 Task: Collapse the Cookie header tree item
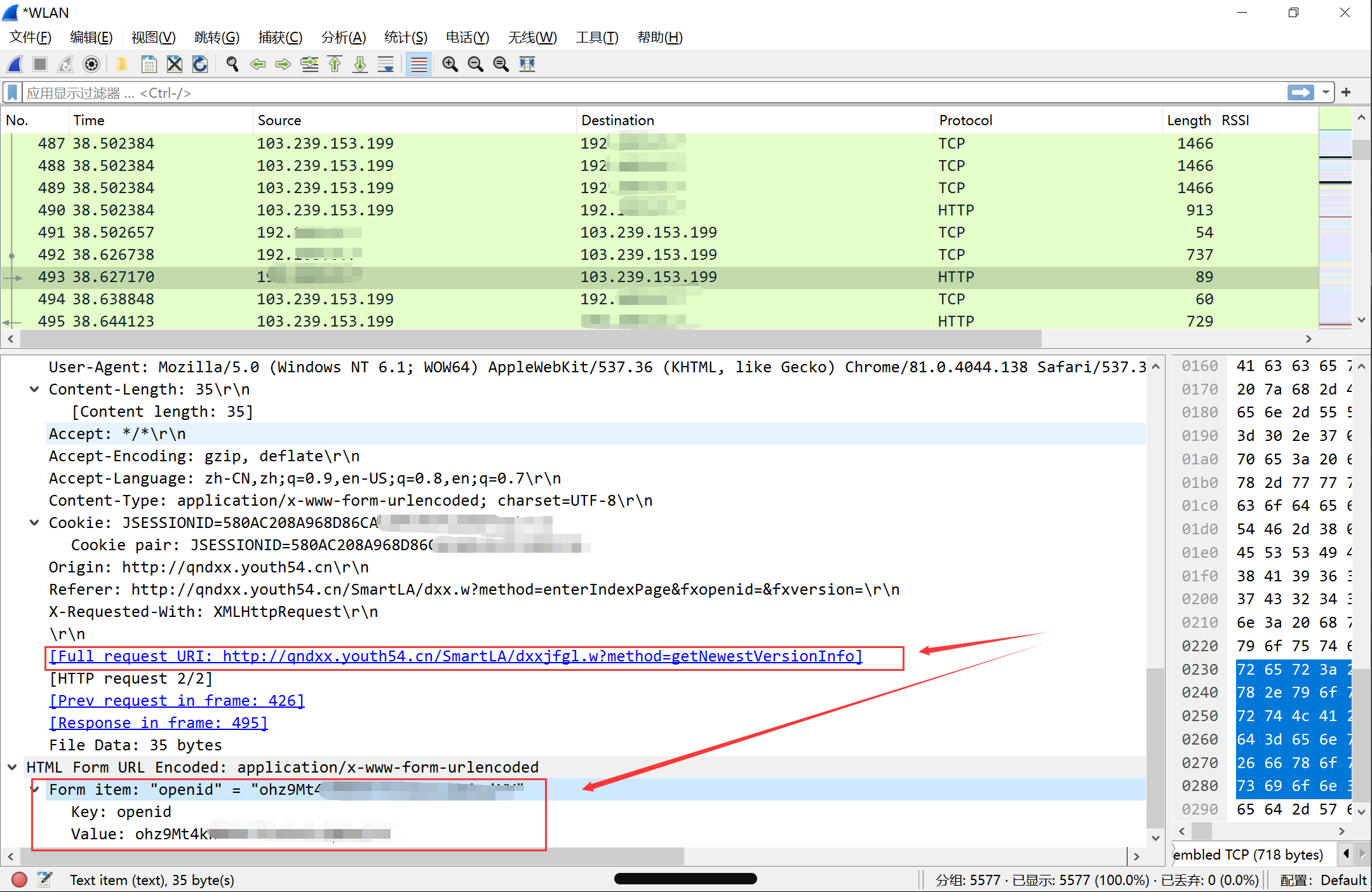(x=34, y=523)
